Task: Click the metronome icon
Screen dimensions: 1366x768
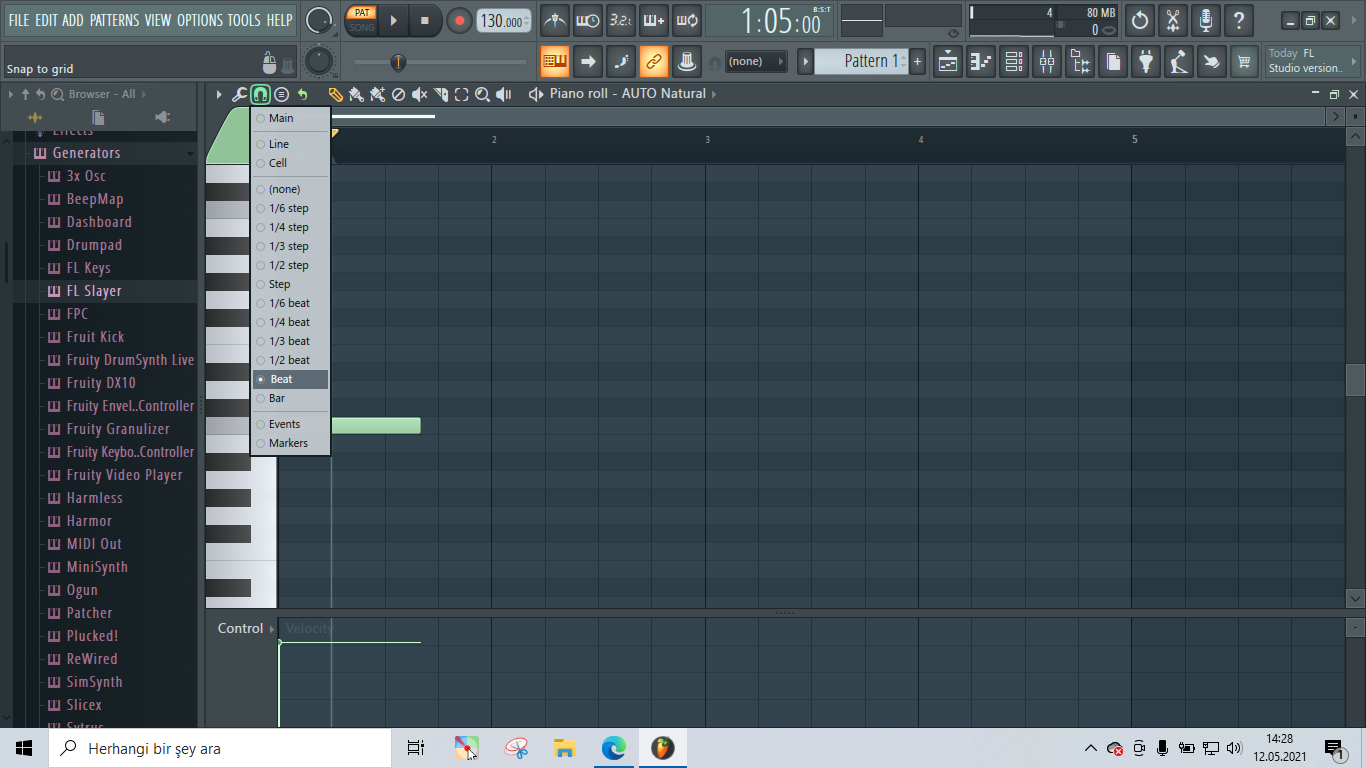Action: (x=555, y=20)
